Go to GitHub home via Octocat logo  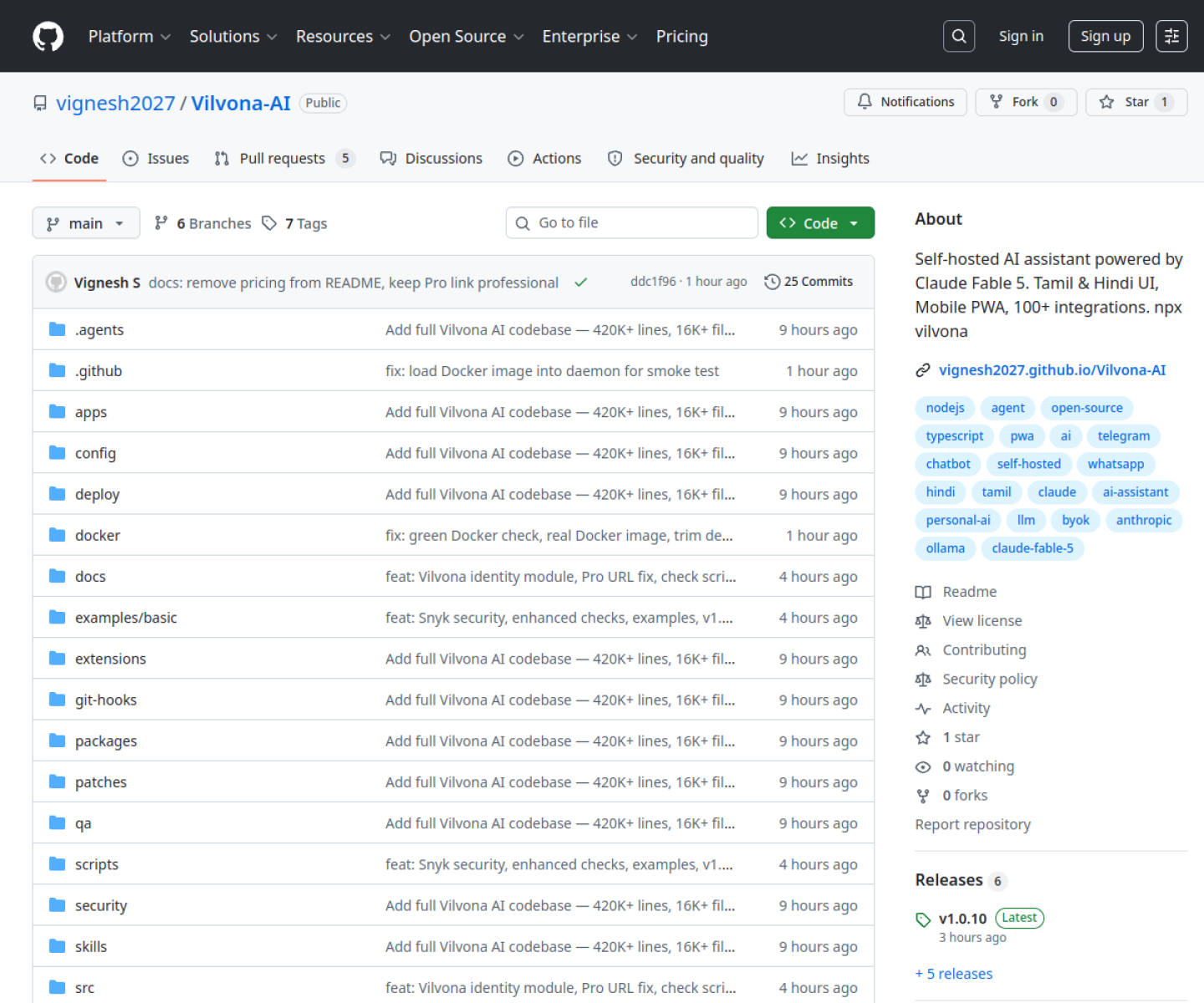[48, 37]
